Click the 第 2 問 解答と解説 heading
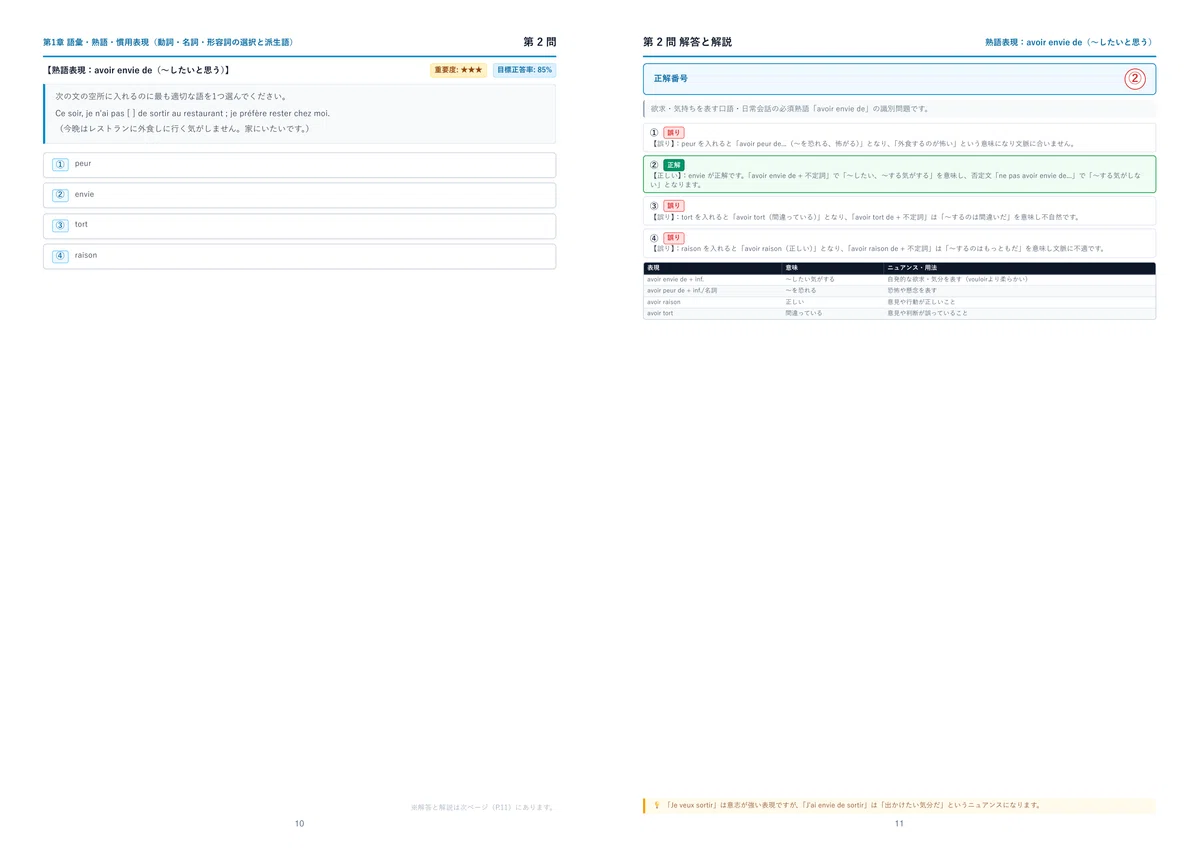This screenshot has width=1200, height=848. coord(687,42)
